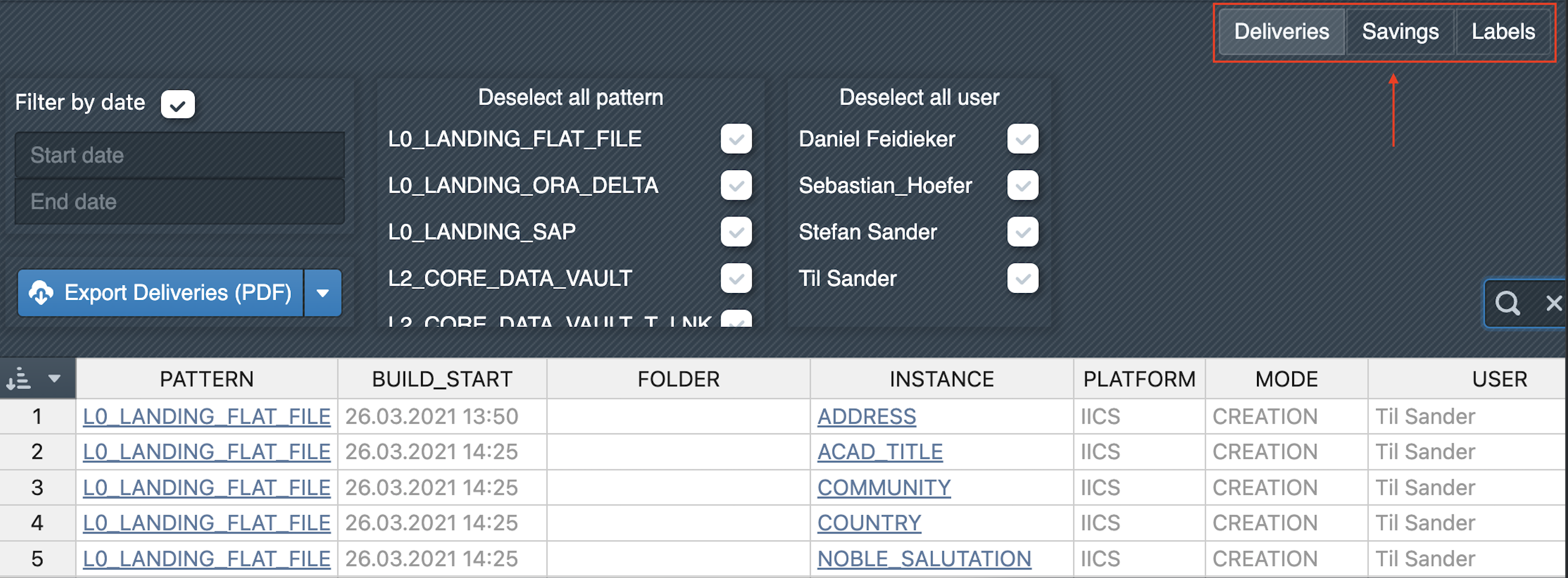Open the Export Deliveries dropdown arrow
This screenshot has height=578, width=1568.
[x=323, y=293]
